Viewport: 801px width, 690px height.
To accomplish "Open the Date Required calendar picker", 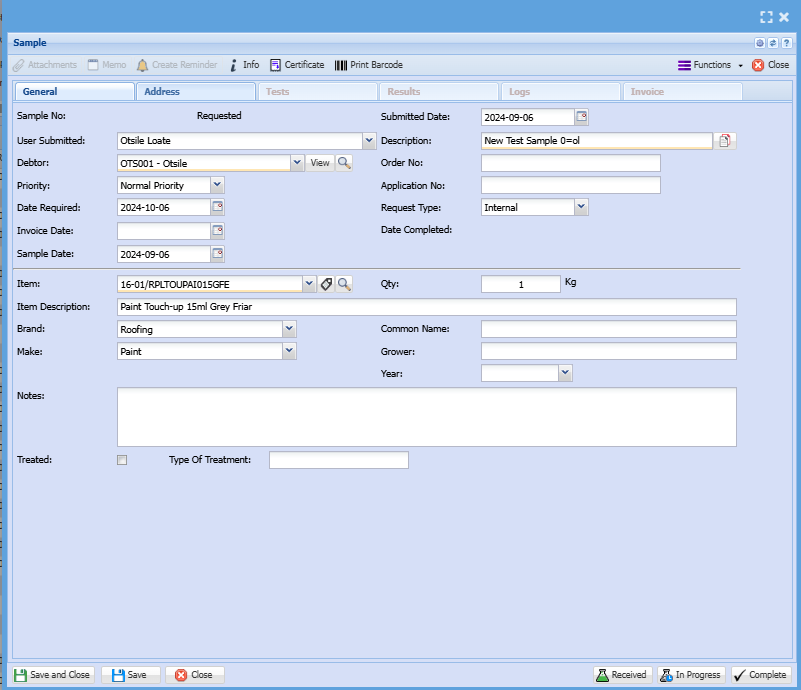I will click(218, 207).
